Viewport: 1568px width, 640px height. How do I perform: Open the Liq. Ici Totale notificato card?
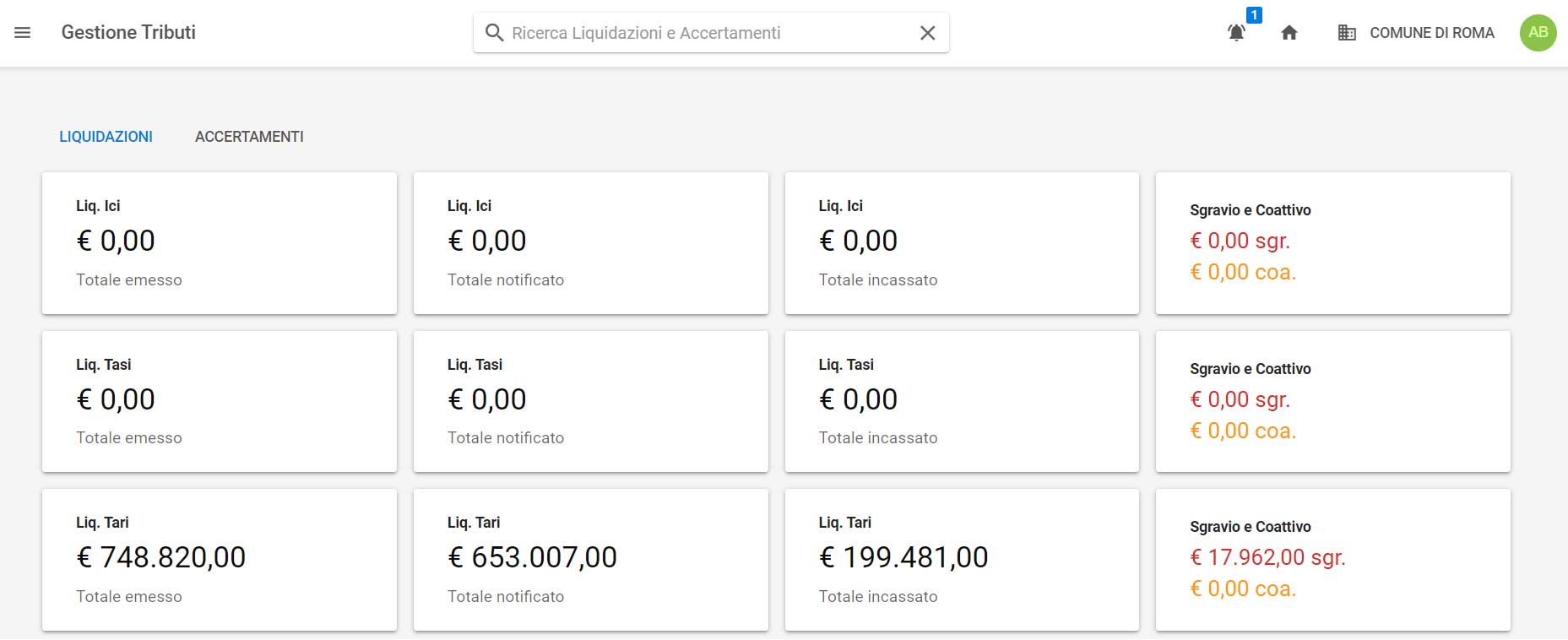590,243
